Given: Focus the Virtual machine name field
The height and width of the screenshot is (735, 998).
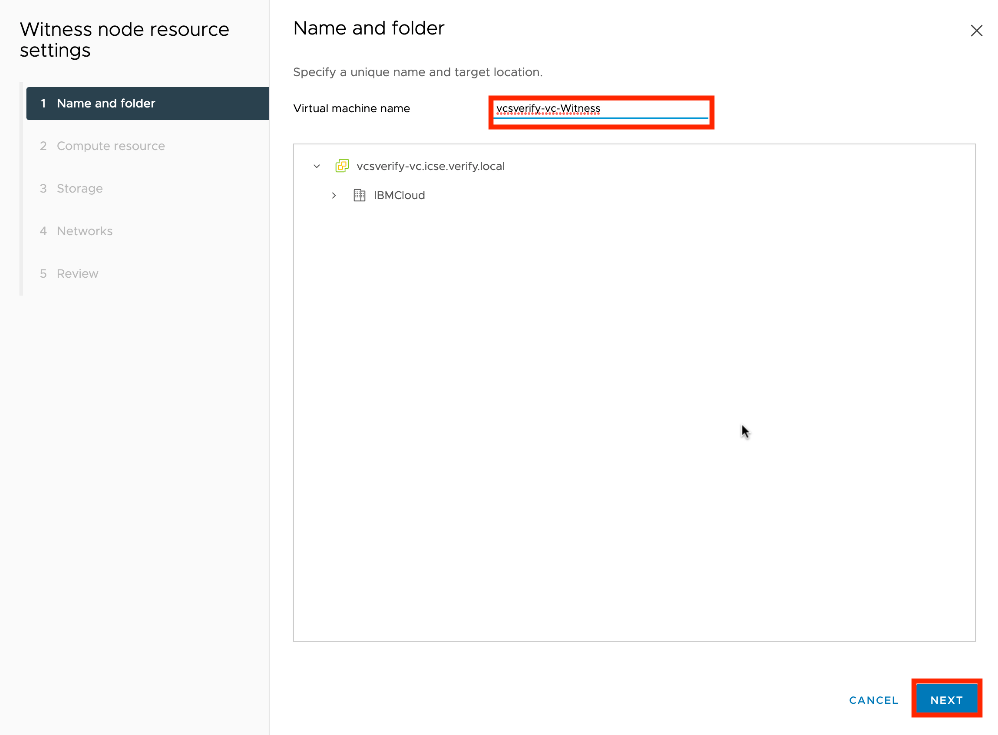Looking at the screenshot, I should click(x=601, y=110).
